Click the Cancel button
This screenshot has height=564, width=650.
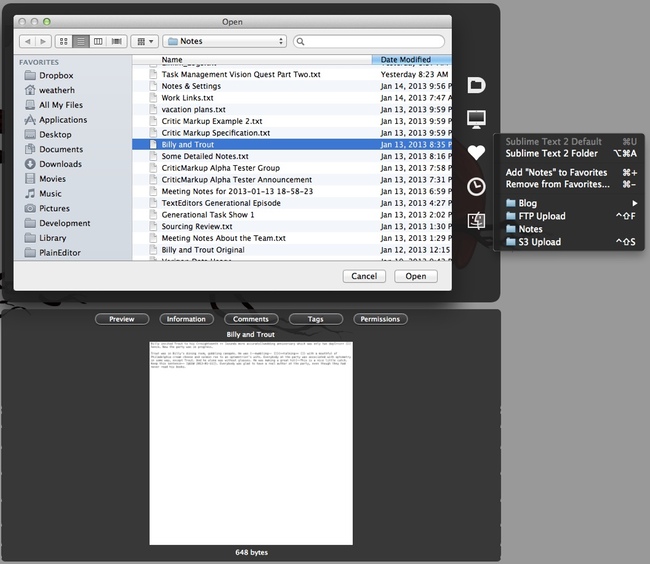(x=364, y=276)
